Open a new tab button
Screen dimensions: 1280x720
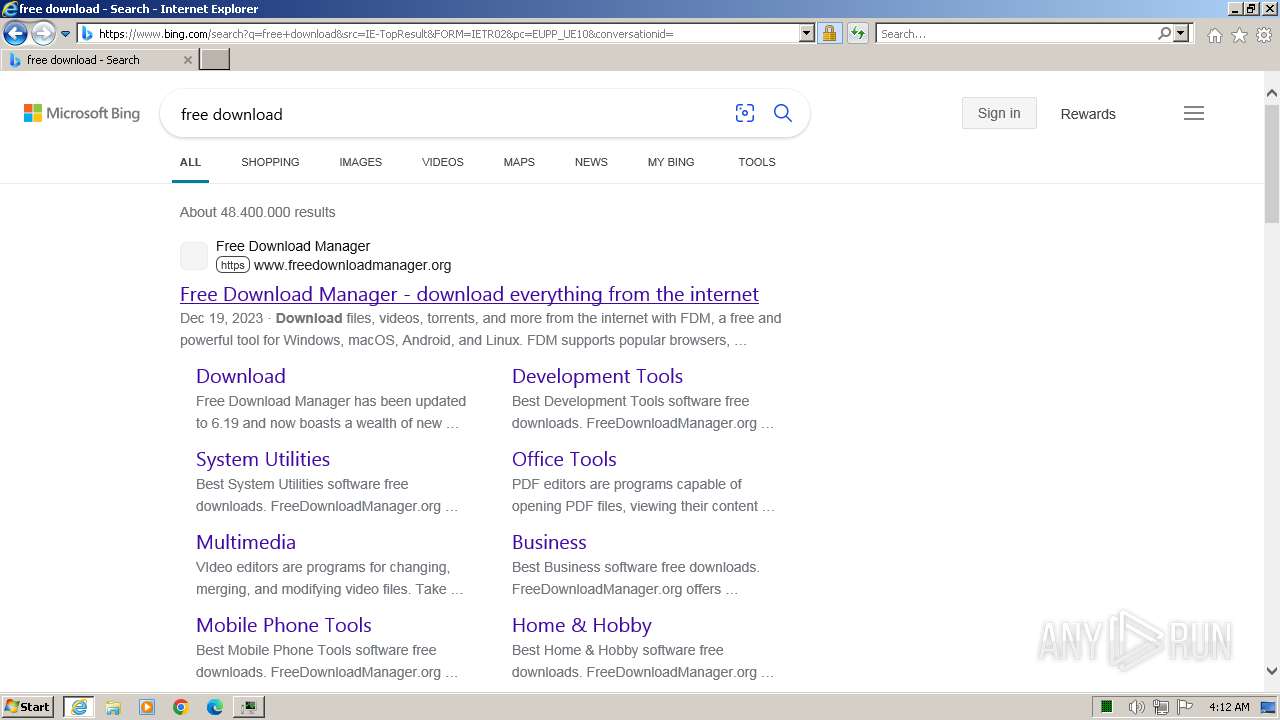click(x=215, y=60)
